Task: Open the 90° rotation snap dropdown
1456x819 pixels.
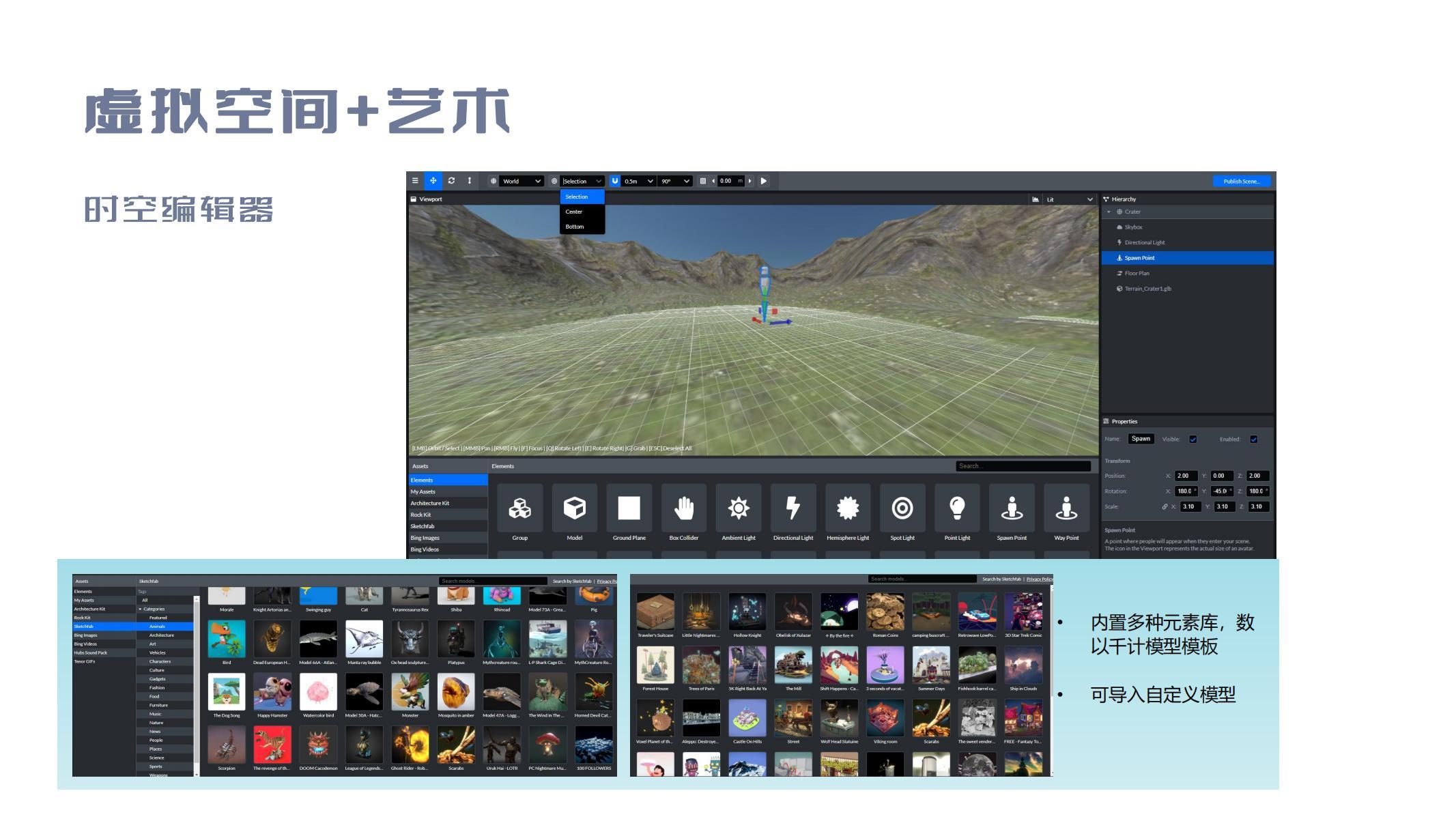Action: (675, 182)
